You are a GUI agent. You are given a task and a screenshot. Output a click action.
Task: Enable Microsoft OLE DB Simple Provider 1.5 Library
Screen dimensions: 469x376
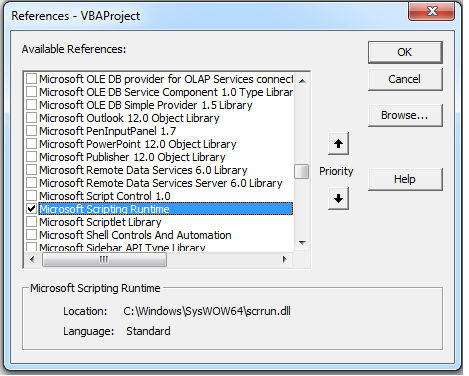pyautogui.click(x=31, y=105)
